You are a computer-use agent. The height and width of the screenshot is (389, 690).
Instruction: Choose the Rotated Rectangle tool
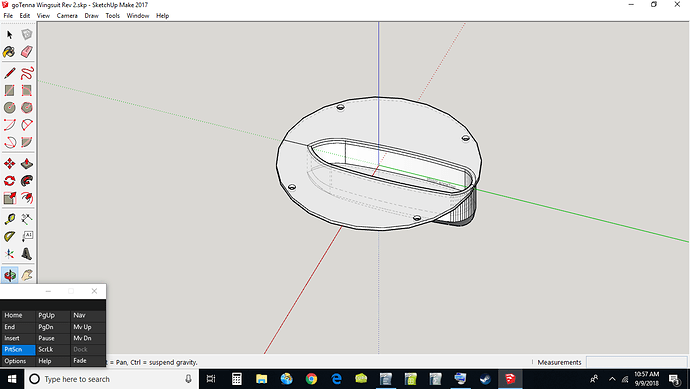pyautogui.click(x=27, y=90)
